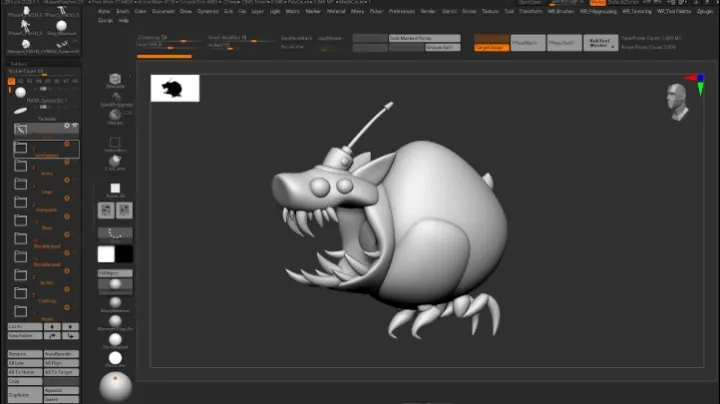Click the All Low button

coord(25,363)
